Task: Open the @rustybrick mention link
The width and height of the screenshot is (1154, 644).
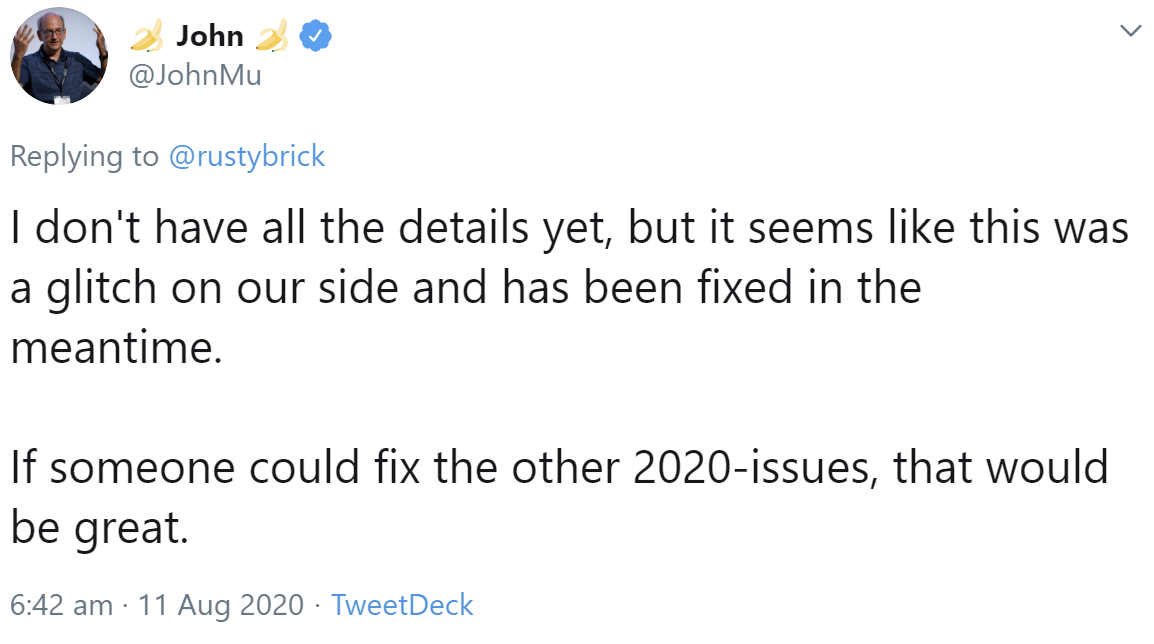Action: pos(247,156)
